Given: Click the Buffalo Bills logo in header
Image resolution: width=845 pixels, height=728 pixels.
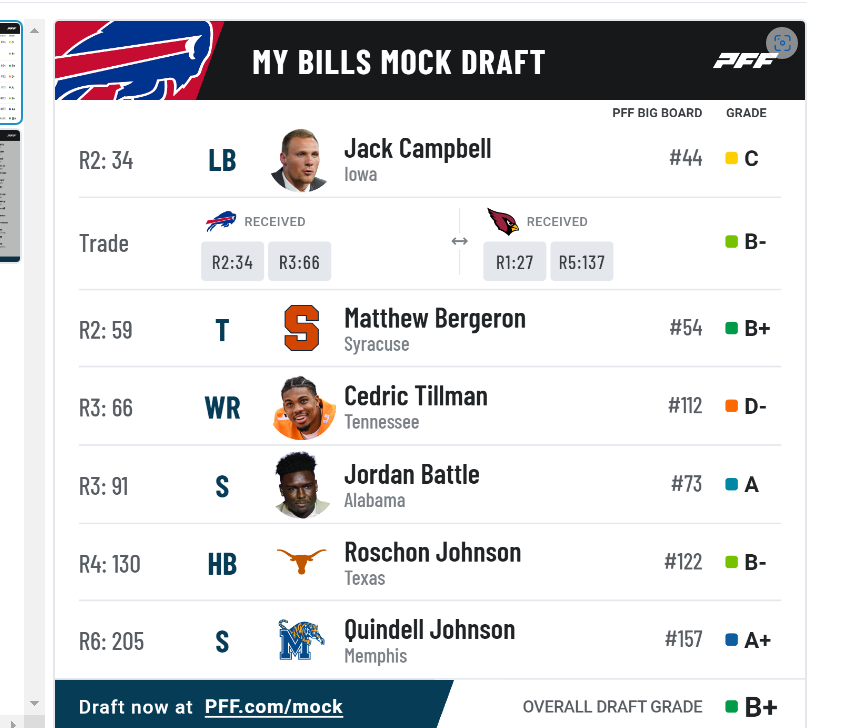Looking at the screenshot, I should (135, 60).
